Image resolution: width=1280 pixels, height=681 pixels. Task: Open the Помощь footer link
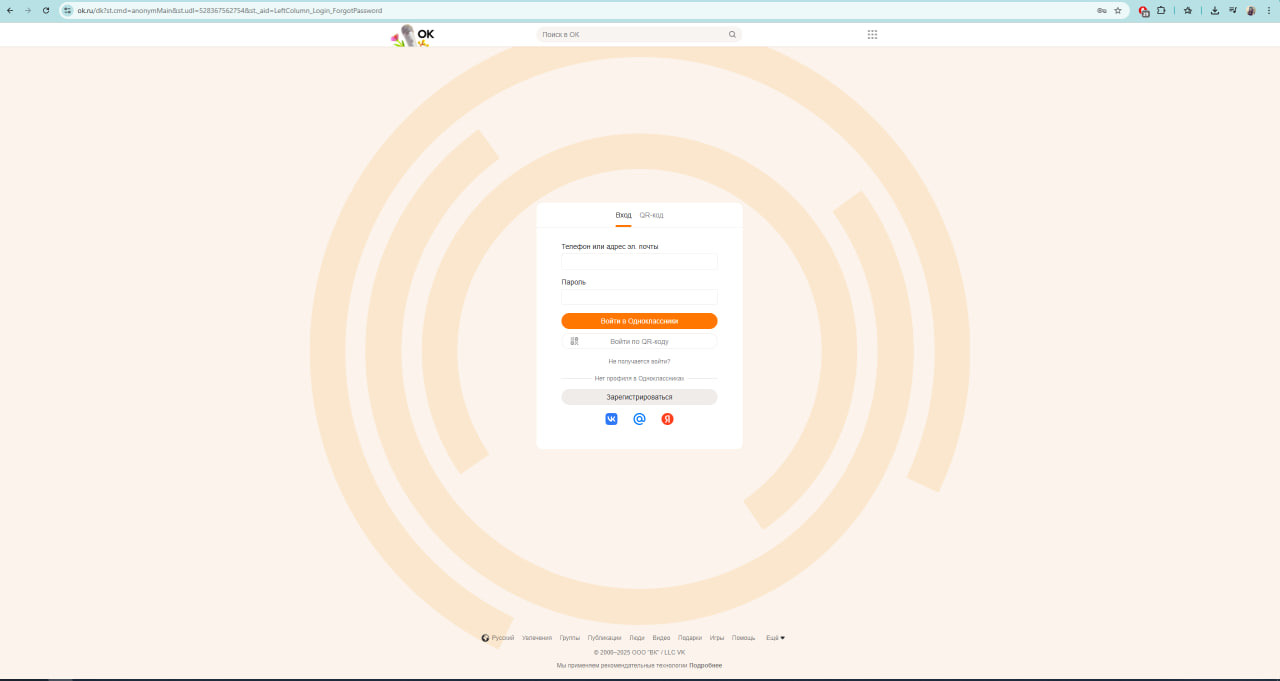[744, 638]
